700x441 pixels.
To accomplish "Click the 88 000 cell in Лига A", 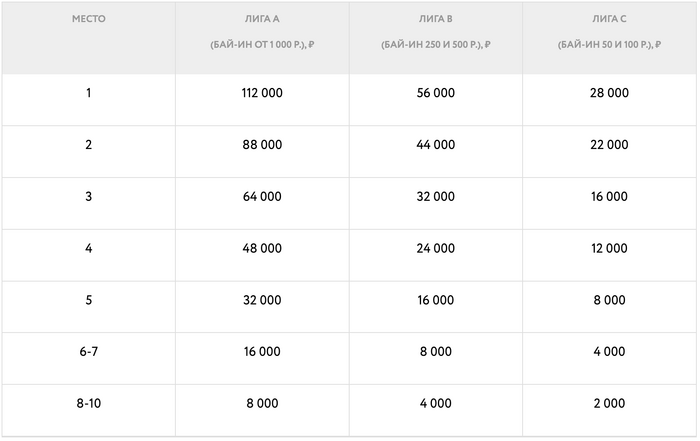I will (x=262, y=145).
